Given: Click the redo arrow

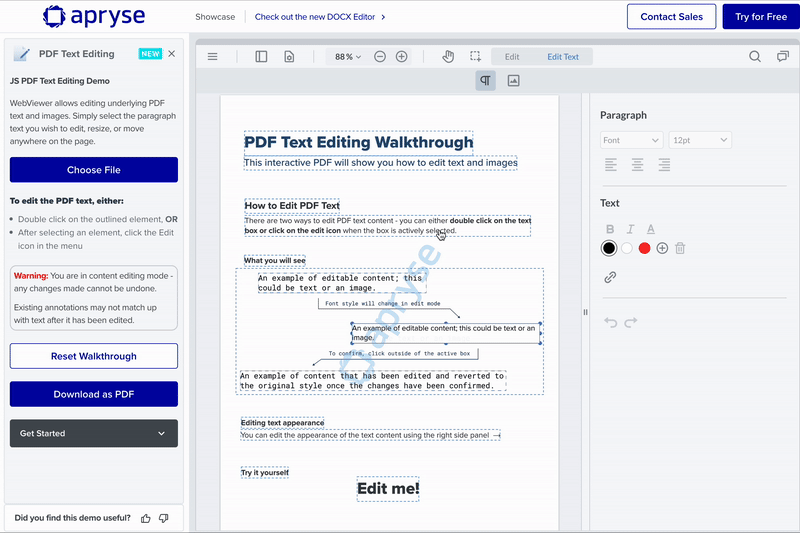Looking at the screenshot, I should point(631,322).
